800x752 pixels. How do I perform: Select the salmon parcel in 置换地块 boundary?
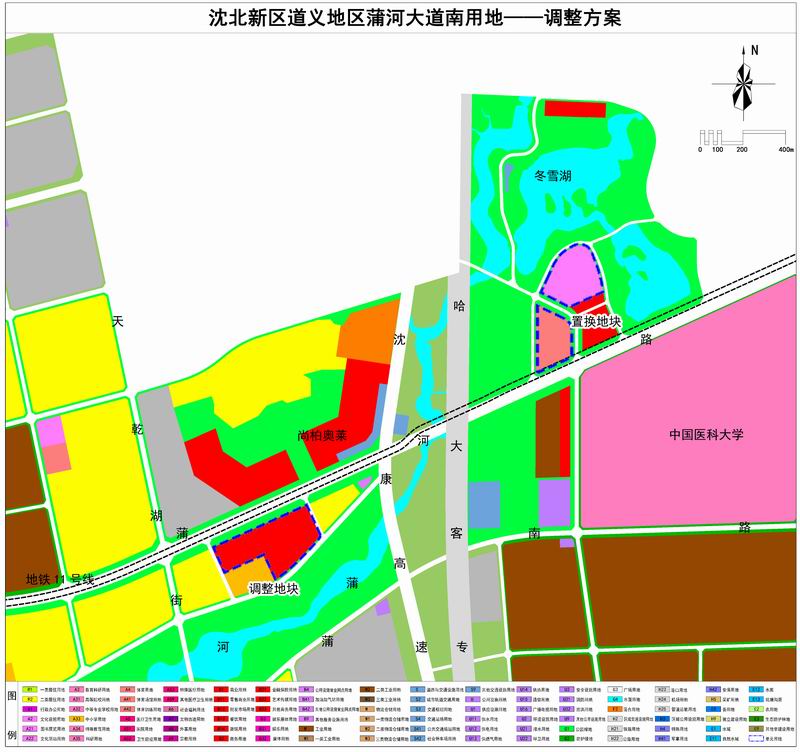[553, 337]
